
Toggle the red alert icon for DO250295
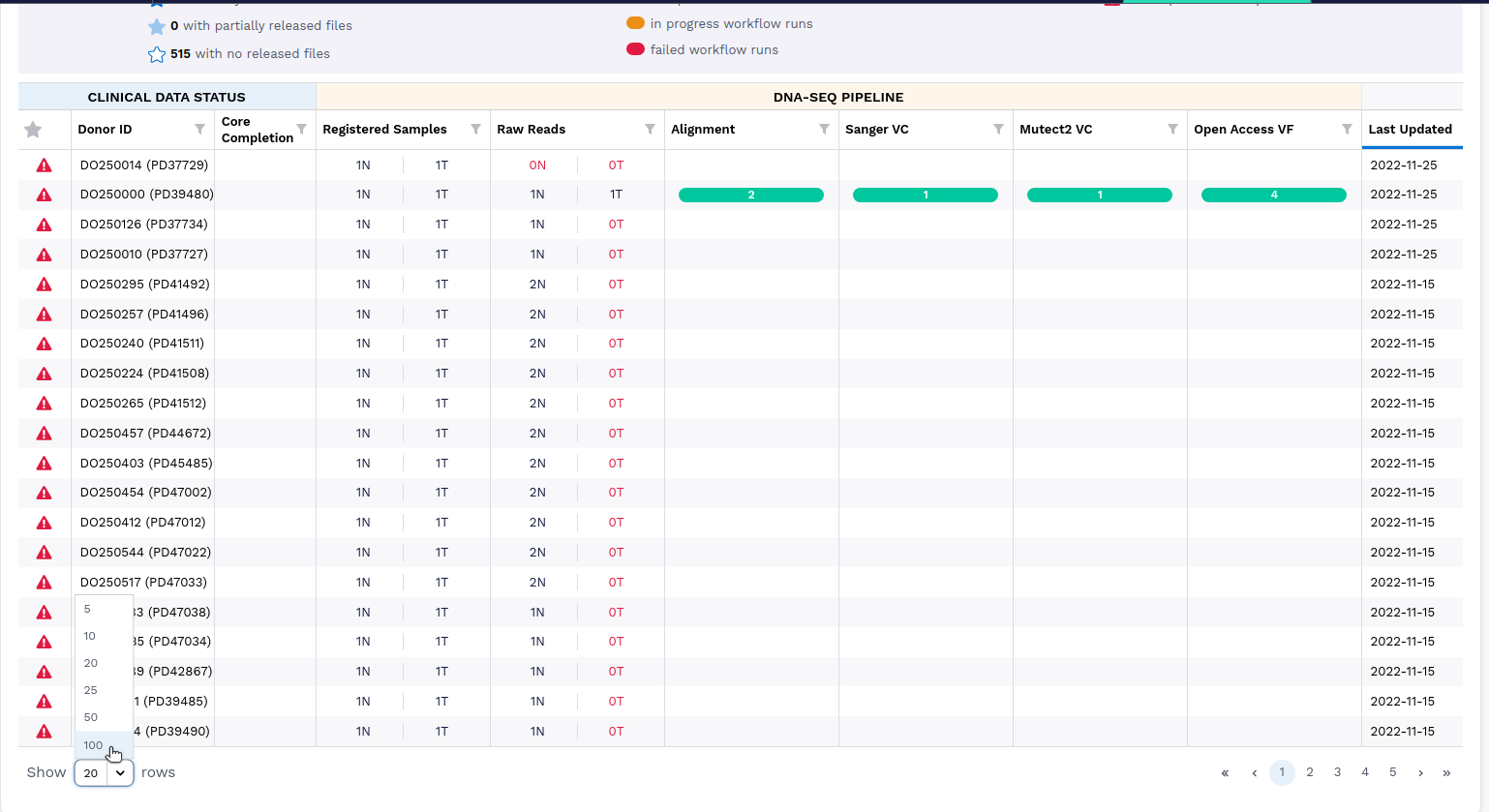44,284
